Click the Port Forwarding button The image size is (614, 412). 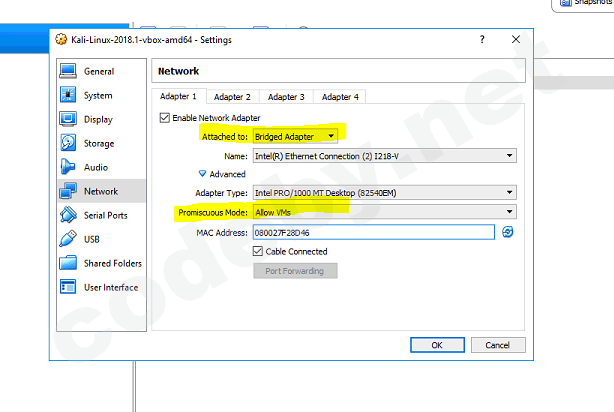pyautogui.click(x=295, y=271)
